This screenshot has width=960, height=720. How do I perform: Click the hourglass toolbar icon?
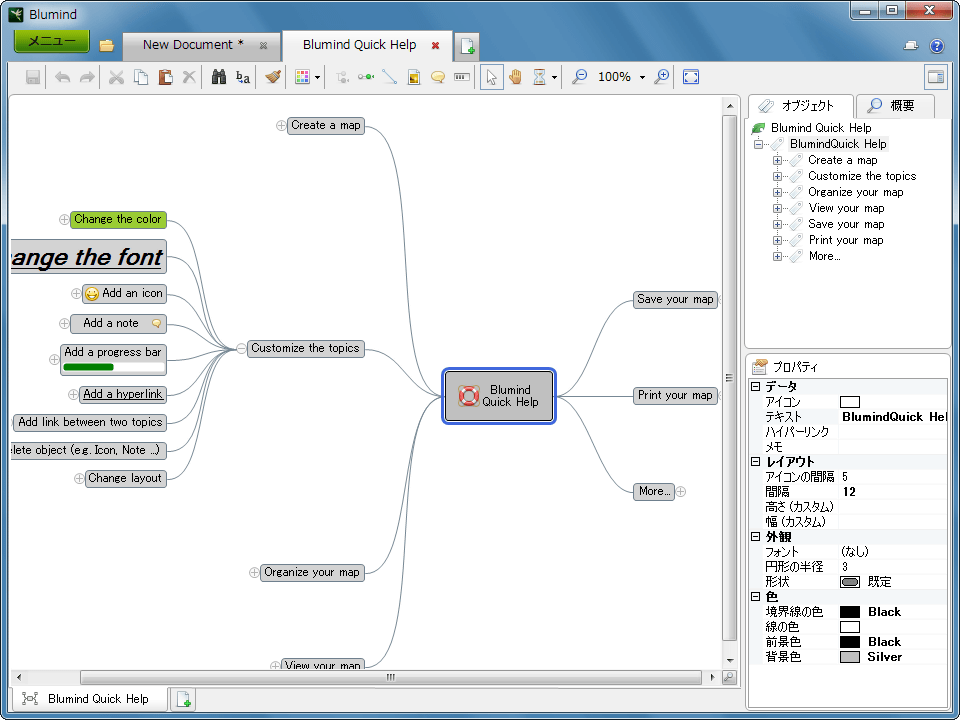tap(539, 77)
